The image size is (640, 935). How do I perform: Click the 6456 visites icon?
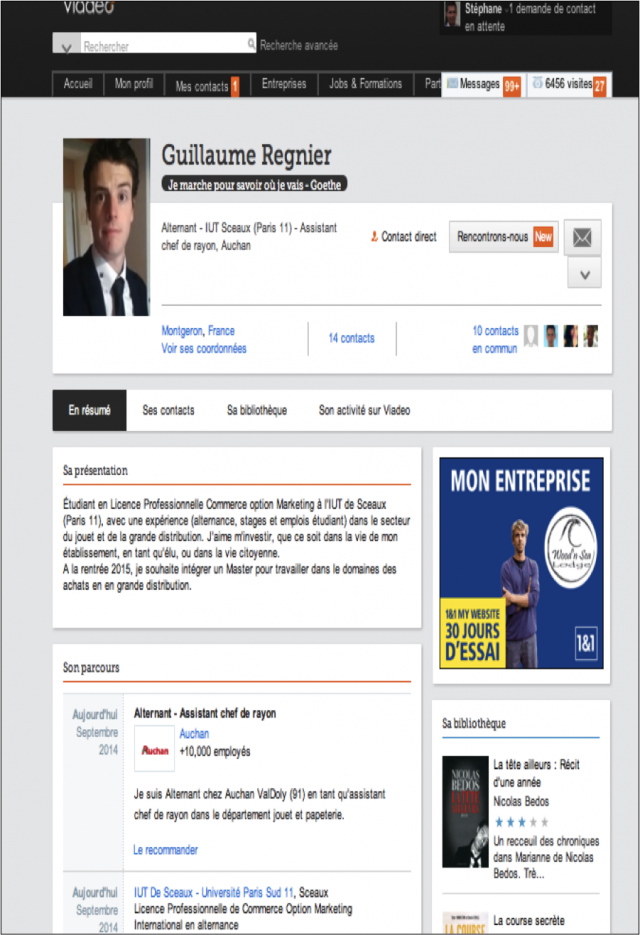coord(537,83)
